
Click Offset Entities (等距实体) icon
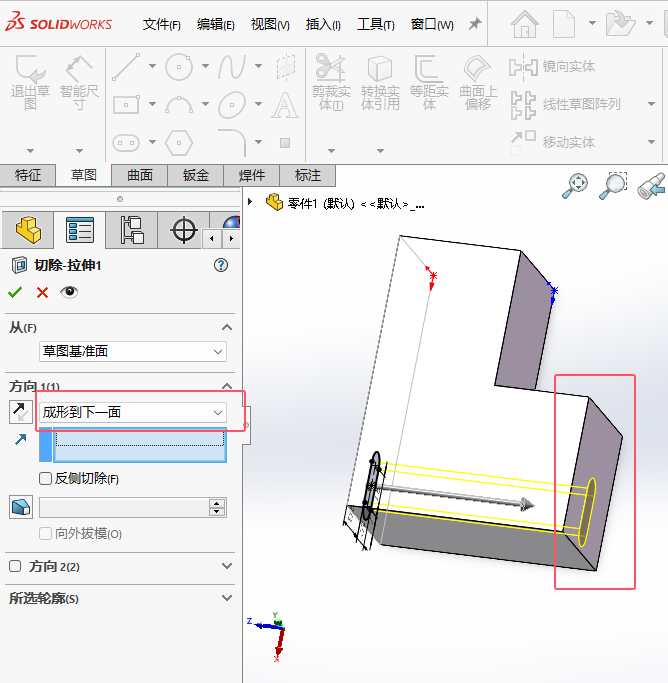click(x=429, y=68)
